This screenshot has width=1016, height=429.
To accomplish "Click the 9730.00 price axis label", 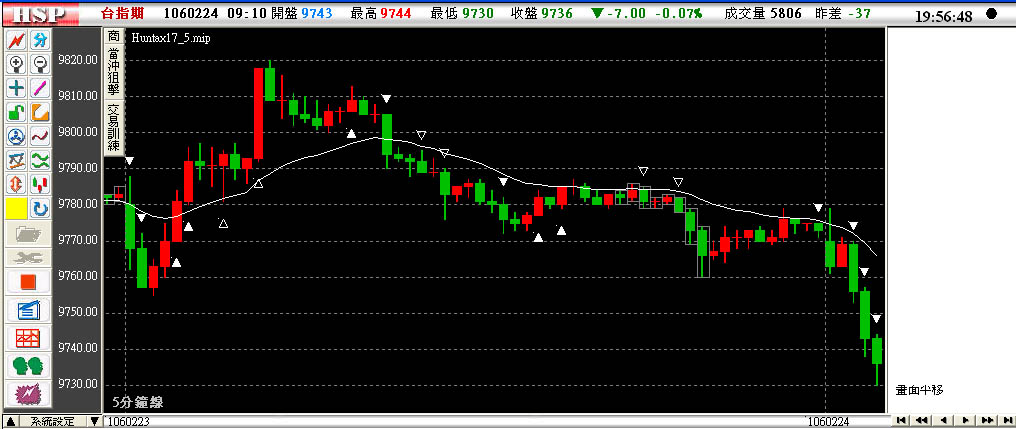I will (78, 384).
